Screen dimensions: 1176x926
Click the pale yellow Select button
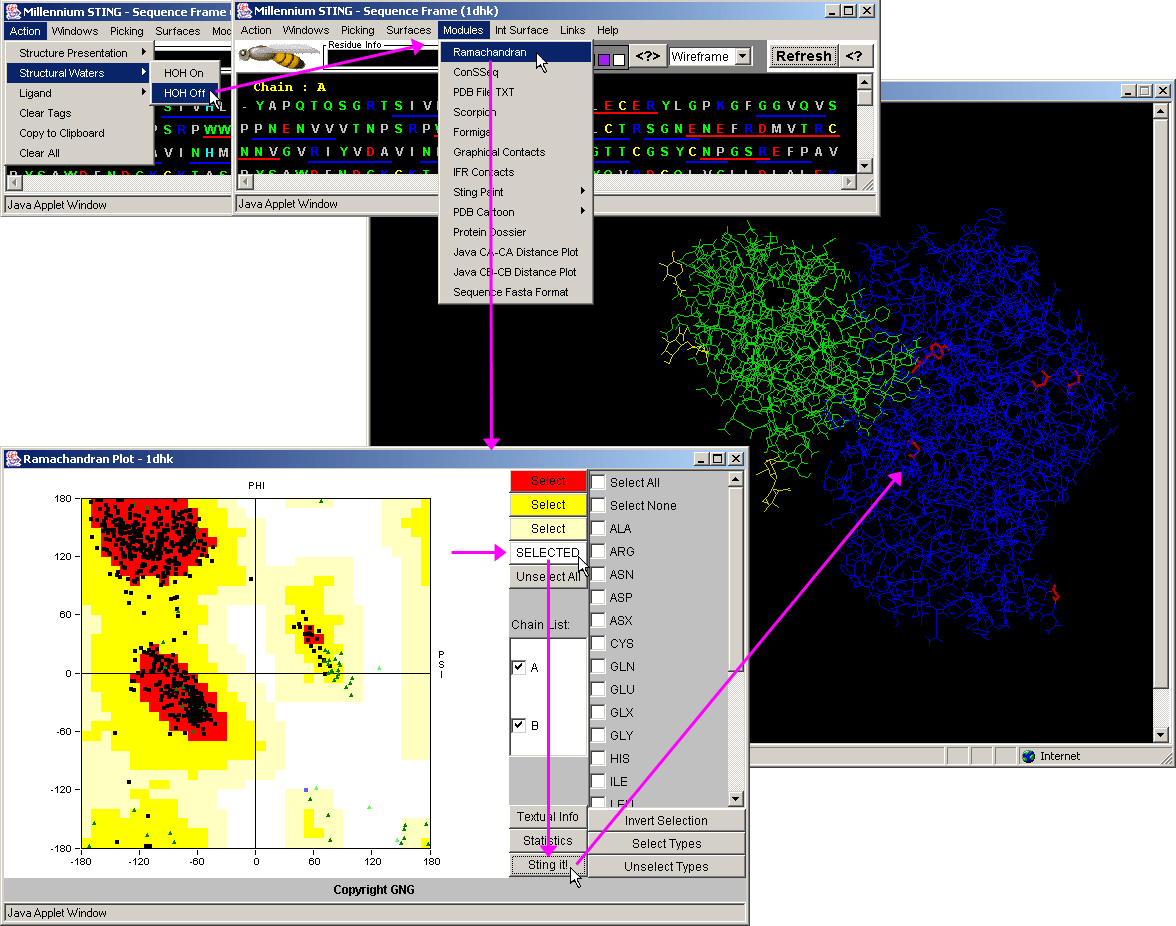(x=548, y=529)
